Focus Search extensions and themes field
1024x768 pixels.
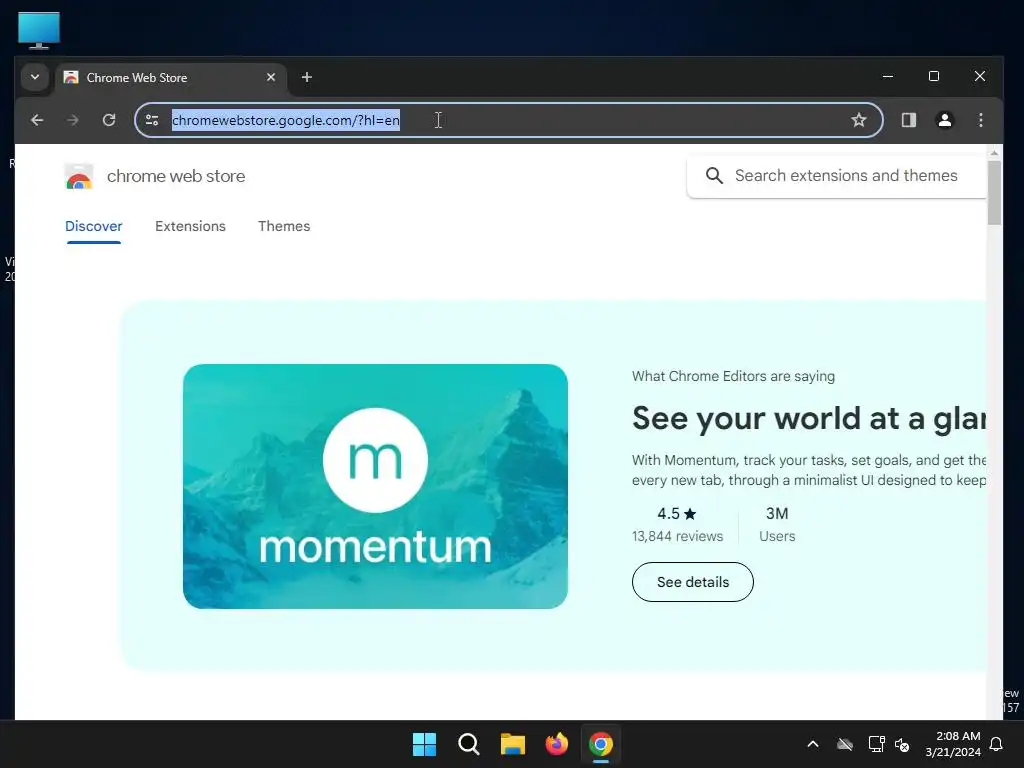coord(837,176)
